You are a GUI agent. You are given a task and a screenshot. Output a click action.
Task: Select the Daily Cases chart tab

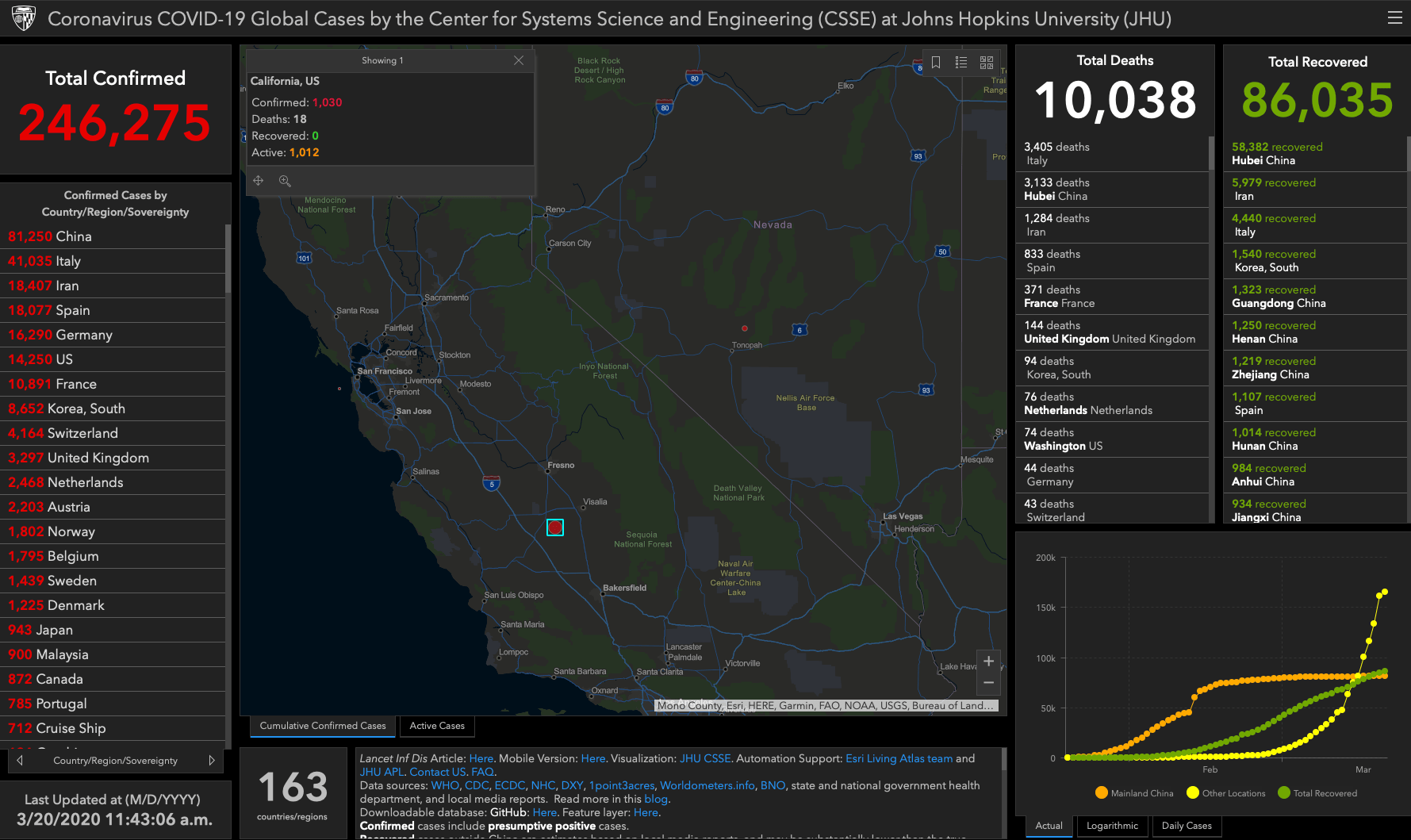coord(1187,826)
